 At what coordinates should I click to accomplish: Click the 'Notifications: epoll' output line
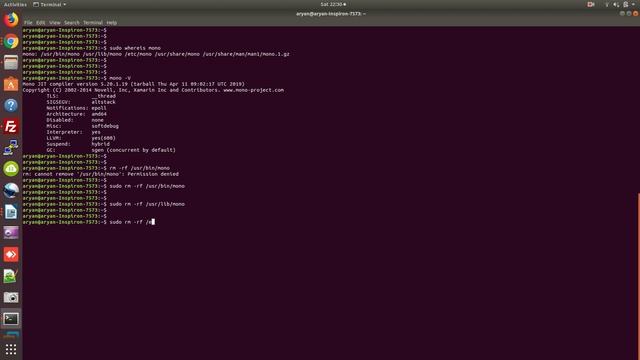click(76, 108)
